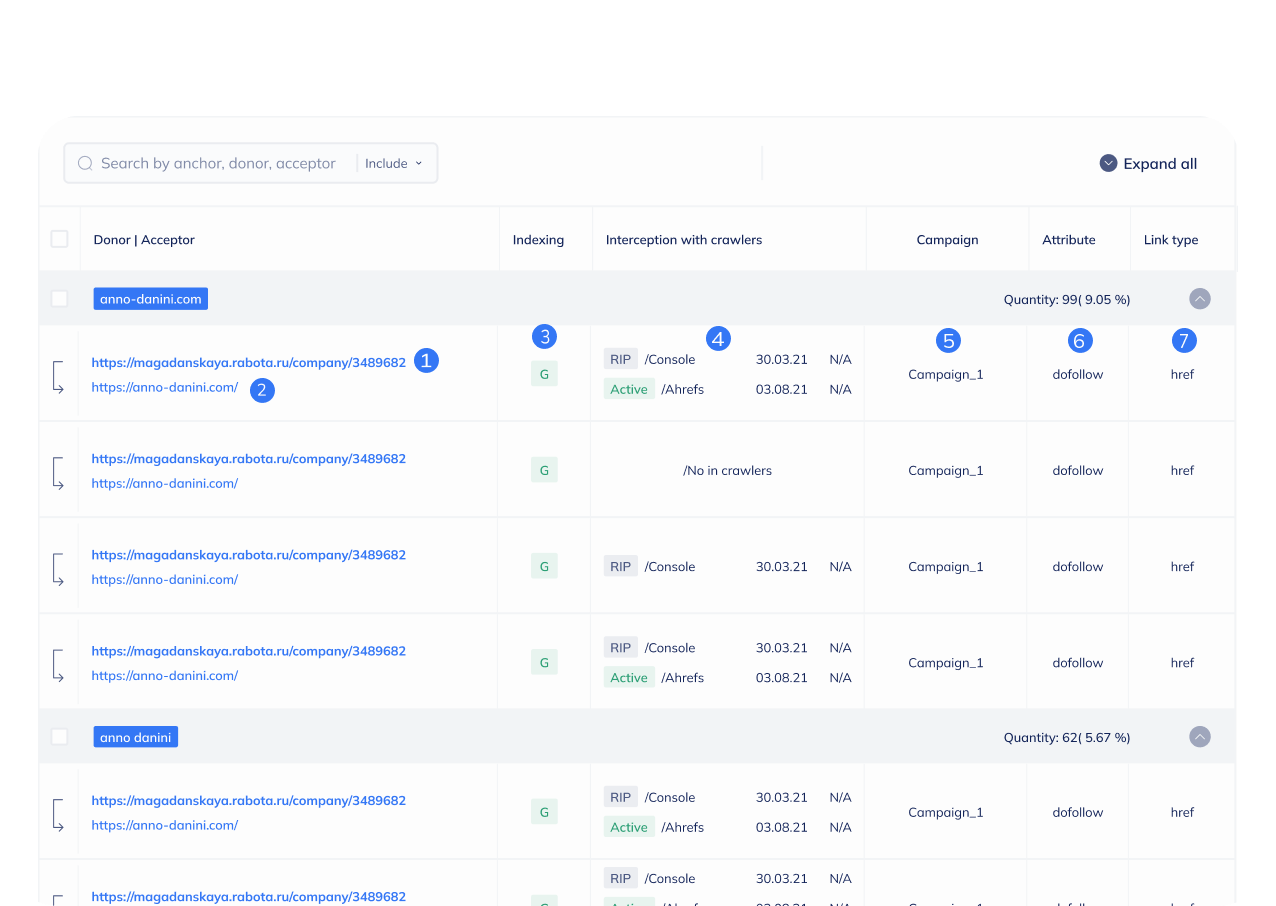The width and height of the screenshot is (1276, 906).
Task: Click the magnifier icon in the search field
Action: pos(85,163)
